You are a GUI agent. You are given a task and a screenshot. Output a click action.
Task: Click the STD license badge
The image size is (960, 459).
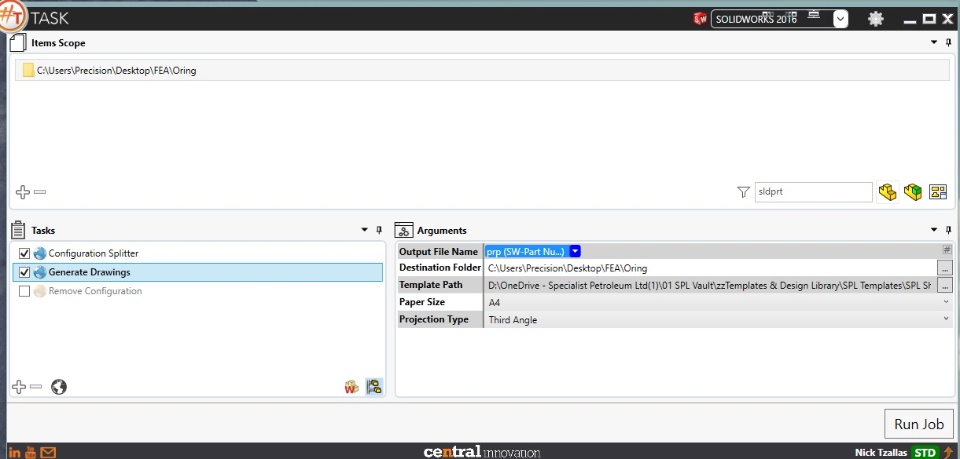pos(923,453)
